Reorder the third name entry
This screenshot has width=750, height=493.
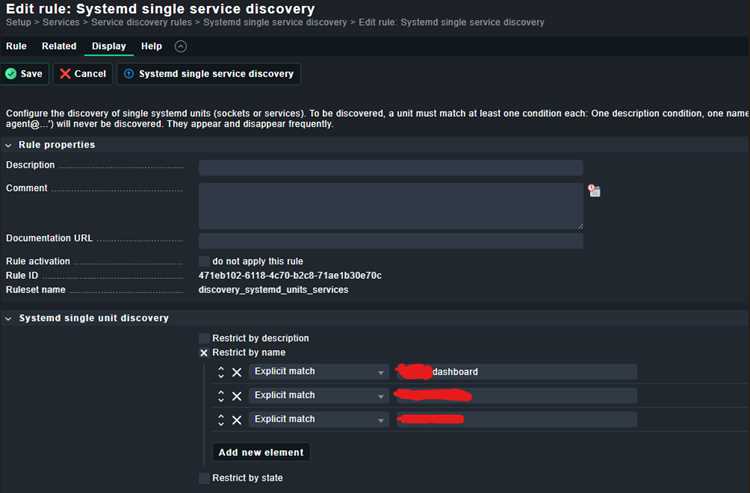click(x=221, y=420)
